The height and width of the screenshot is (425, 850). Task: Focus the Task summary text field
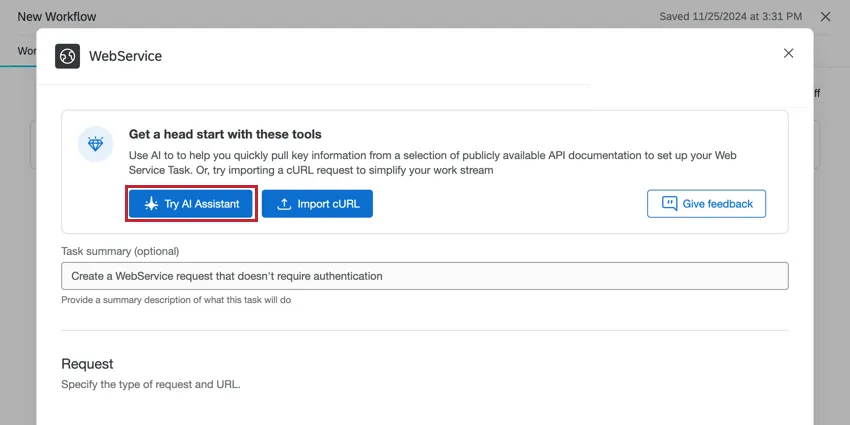(424, 276)
